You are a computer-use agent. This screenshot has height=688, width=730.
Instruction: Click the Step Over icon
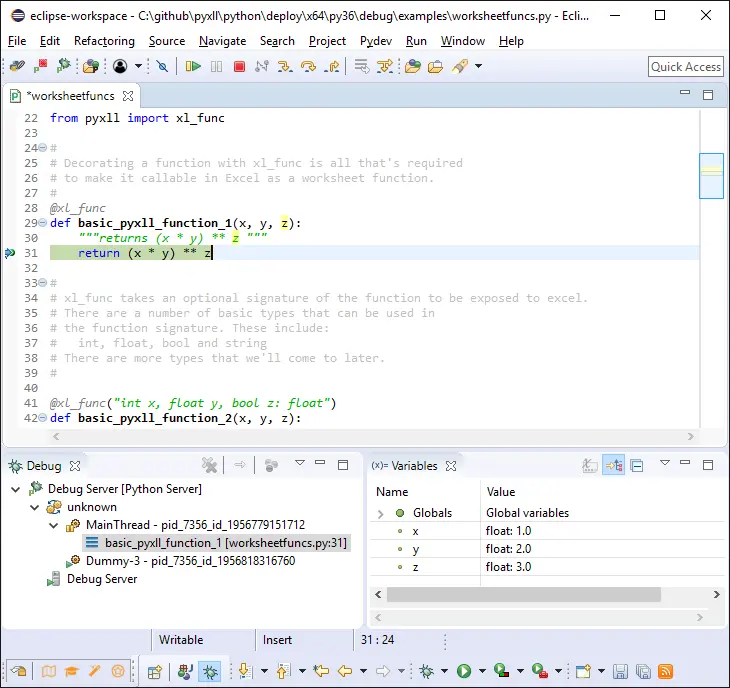pos(308,67)
